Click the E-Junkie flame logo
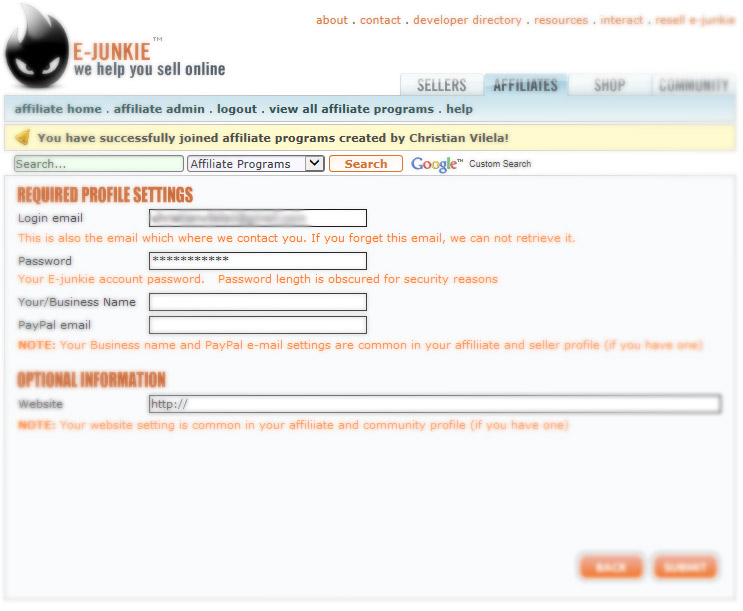Image resolution: width=743 pixels, height=611 pixels. 36,46
